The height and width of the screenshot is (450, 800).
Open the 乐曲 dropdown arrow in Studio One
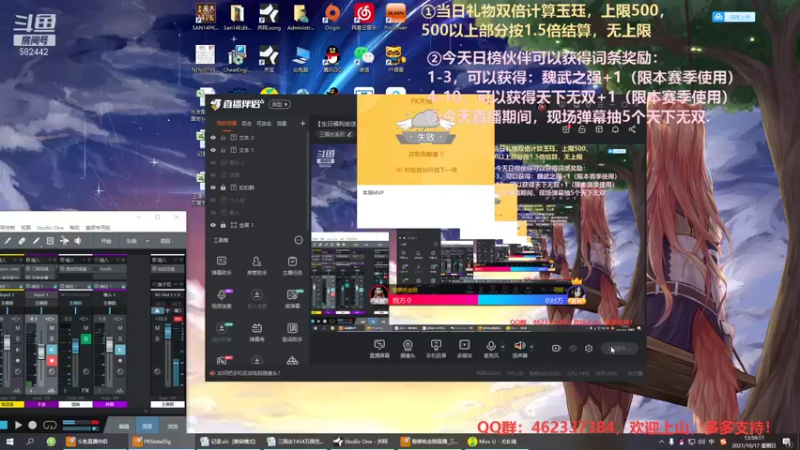click(x=147, y=241)
